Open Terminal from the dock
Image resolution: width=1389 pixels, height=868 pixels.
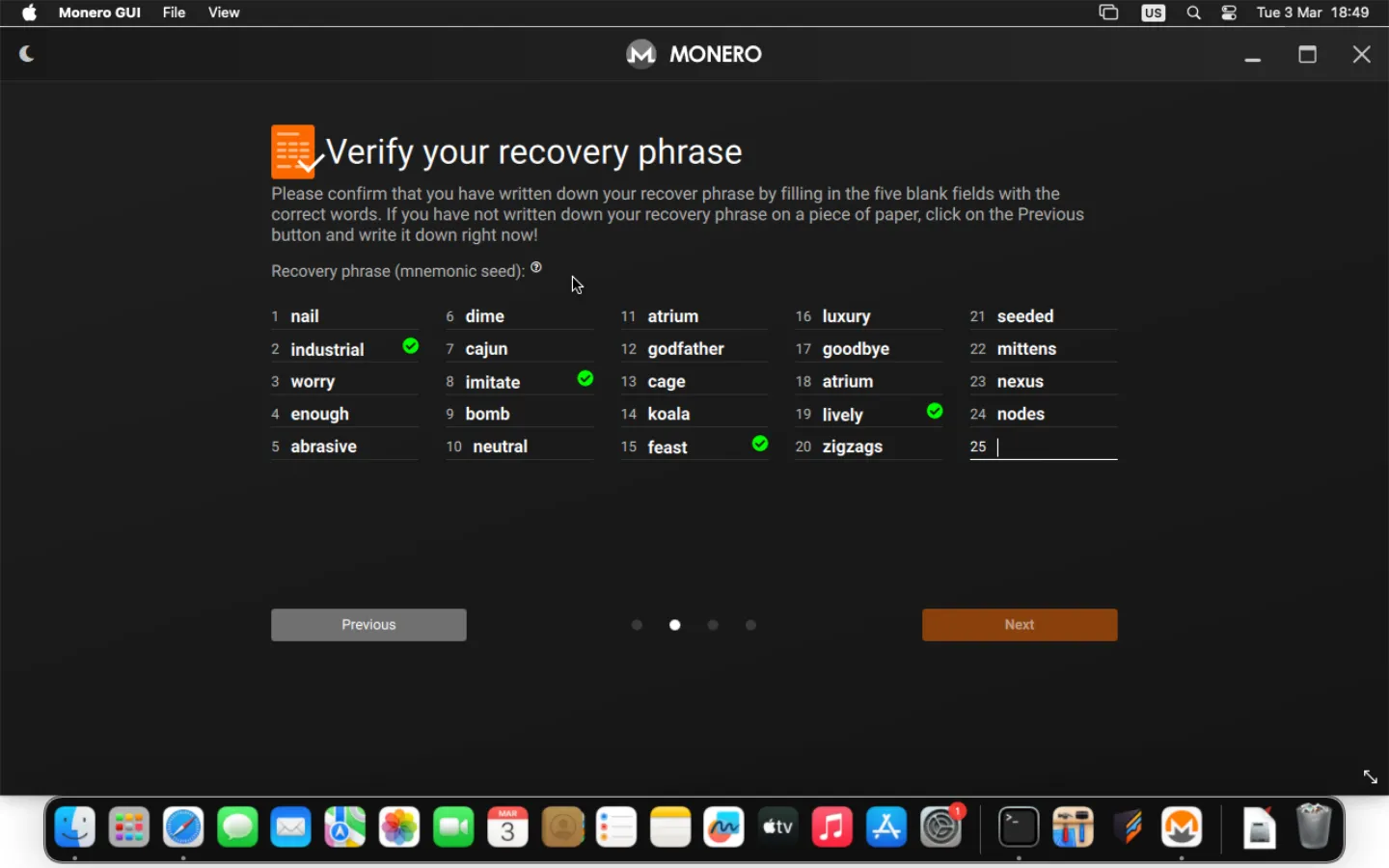point(1019,827)
